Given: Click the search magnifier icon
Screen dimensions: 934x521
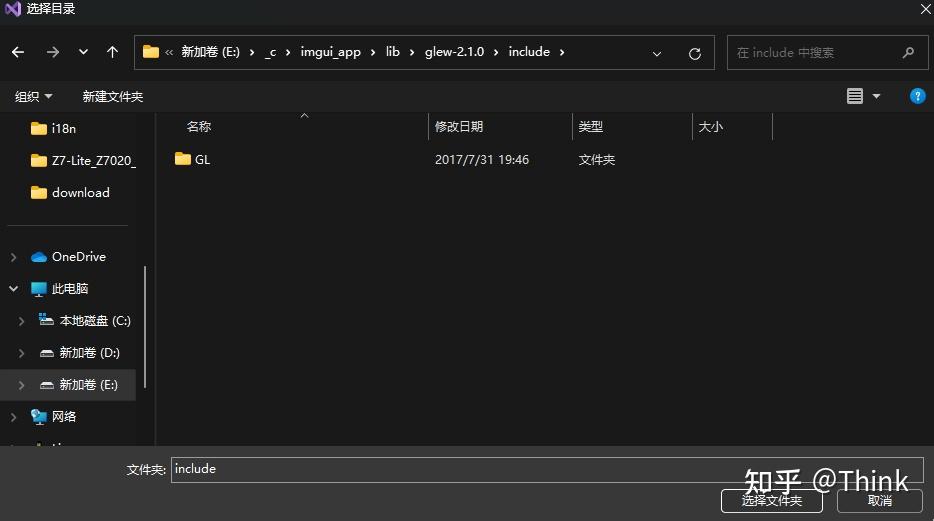Looking at the screenshot, I should pyautogui.click(x=908, y=53).
